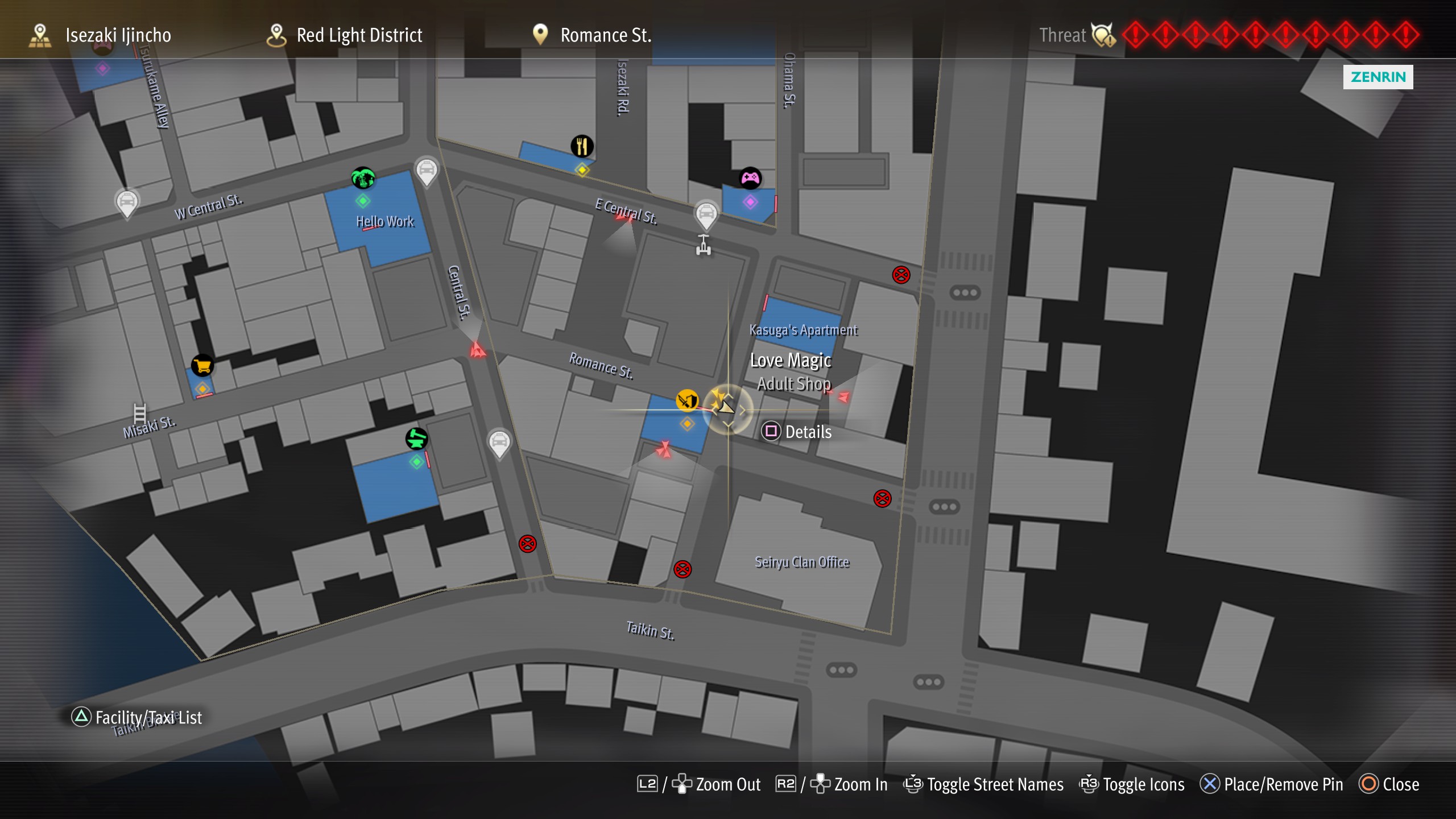The width and height of the screenshot is (1456, 819).
Task: Click the Isezaki Ijincho location pin icon
Action: (x=40, y=35)
